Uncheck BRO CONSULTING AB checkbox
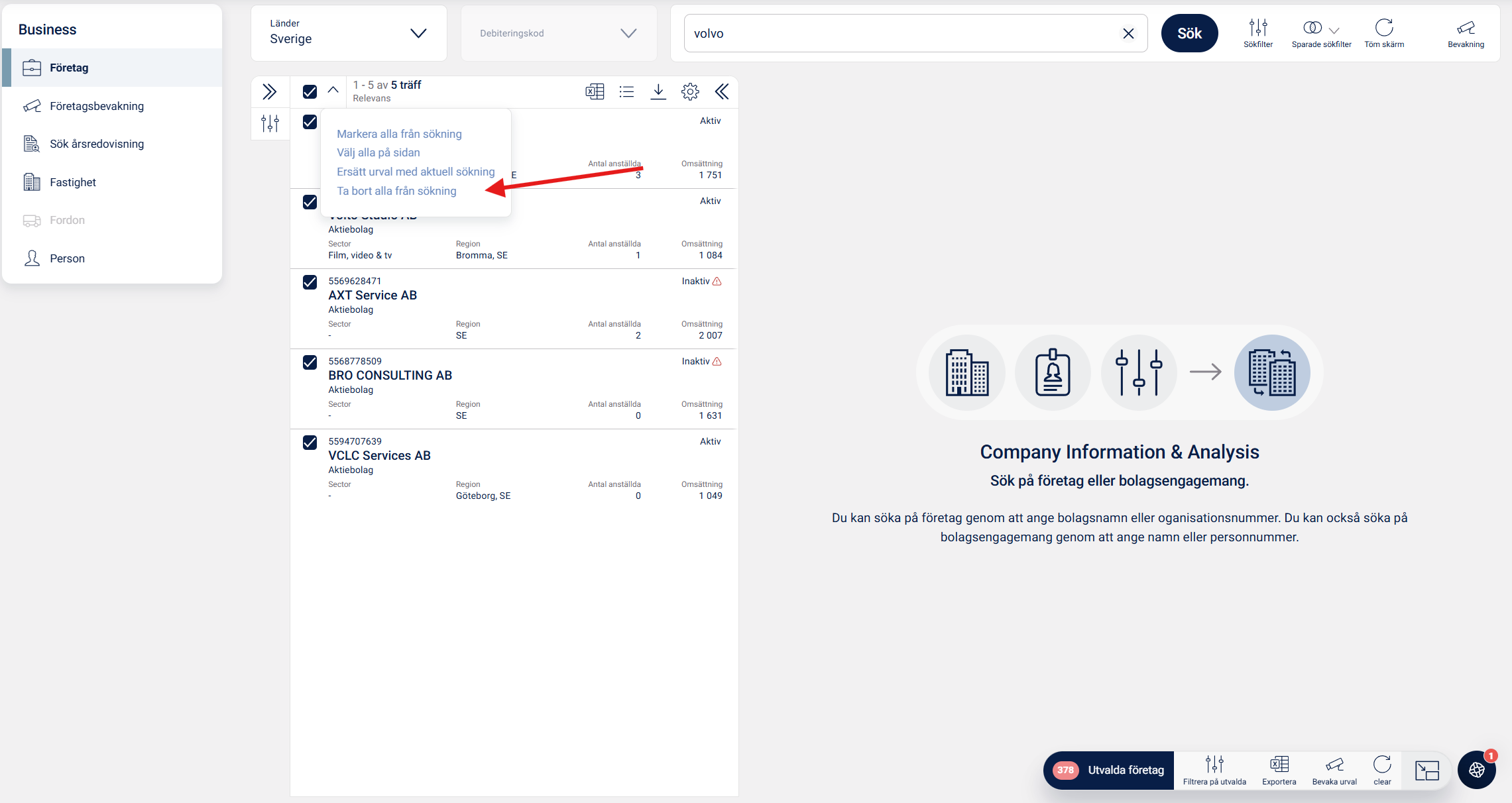The image size is (1512, 803). [x=310, y=362]
